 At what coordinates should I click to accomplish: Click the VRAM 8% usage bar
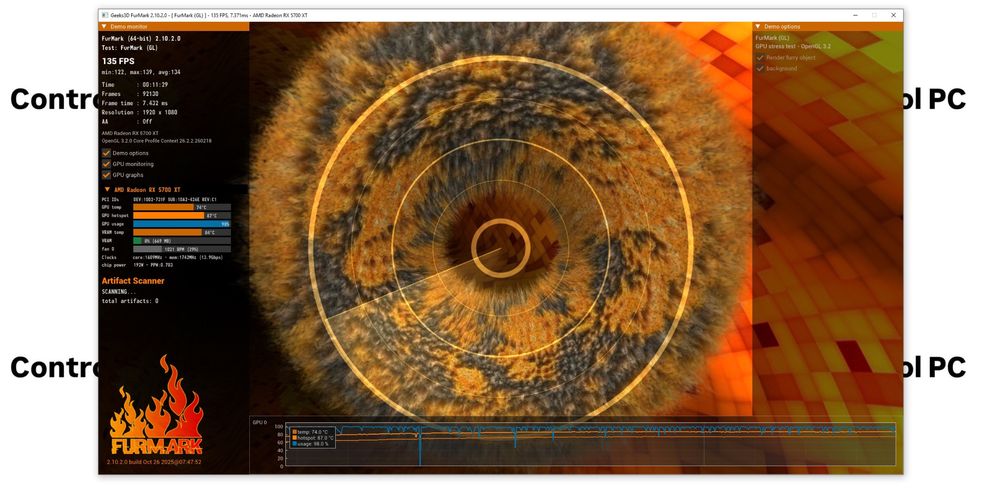click(182, 240)
